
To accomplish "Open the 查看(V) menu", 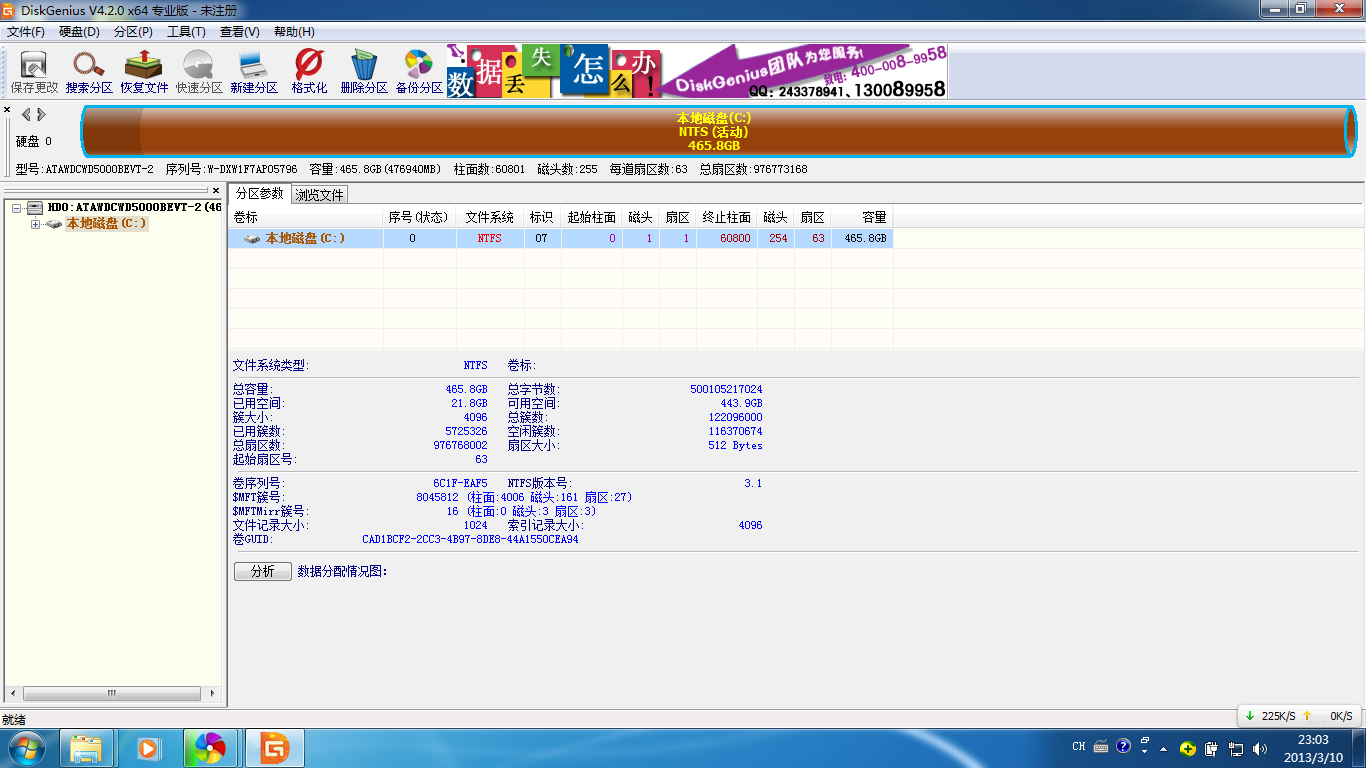I will (239, 32).
